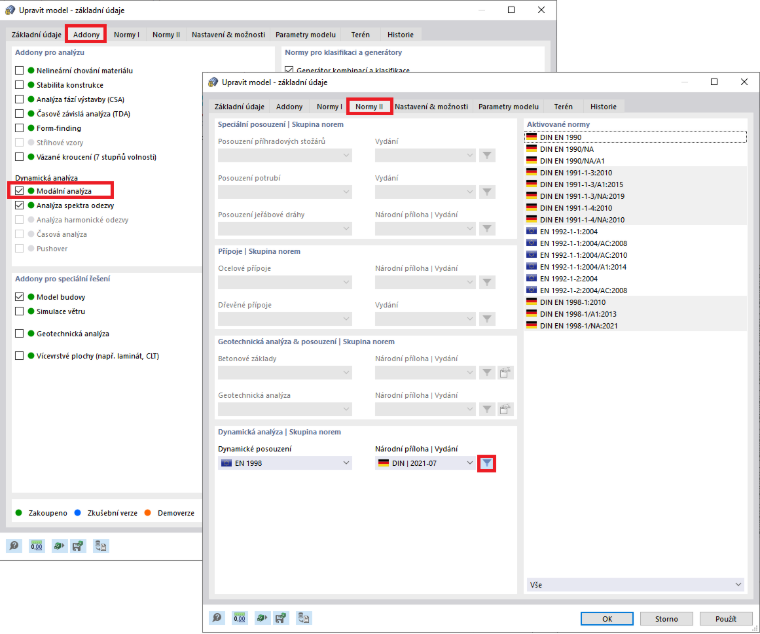
Task: Cancel with Storno button
Action: [x=666, y=619]
